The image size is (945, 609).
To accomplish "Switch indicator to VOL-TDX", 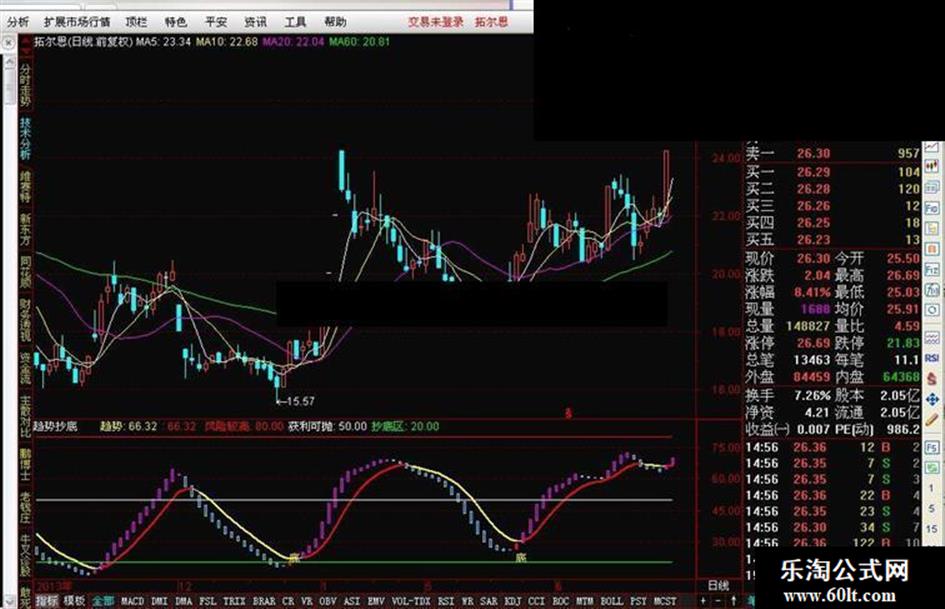I will point(411,601).
